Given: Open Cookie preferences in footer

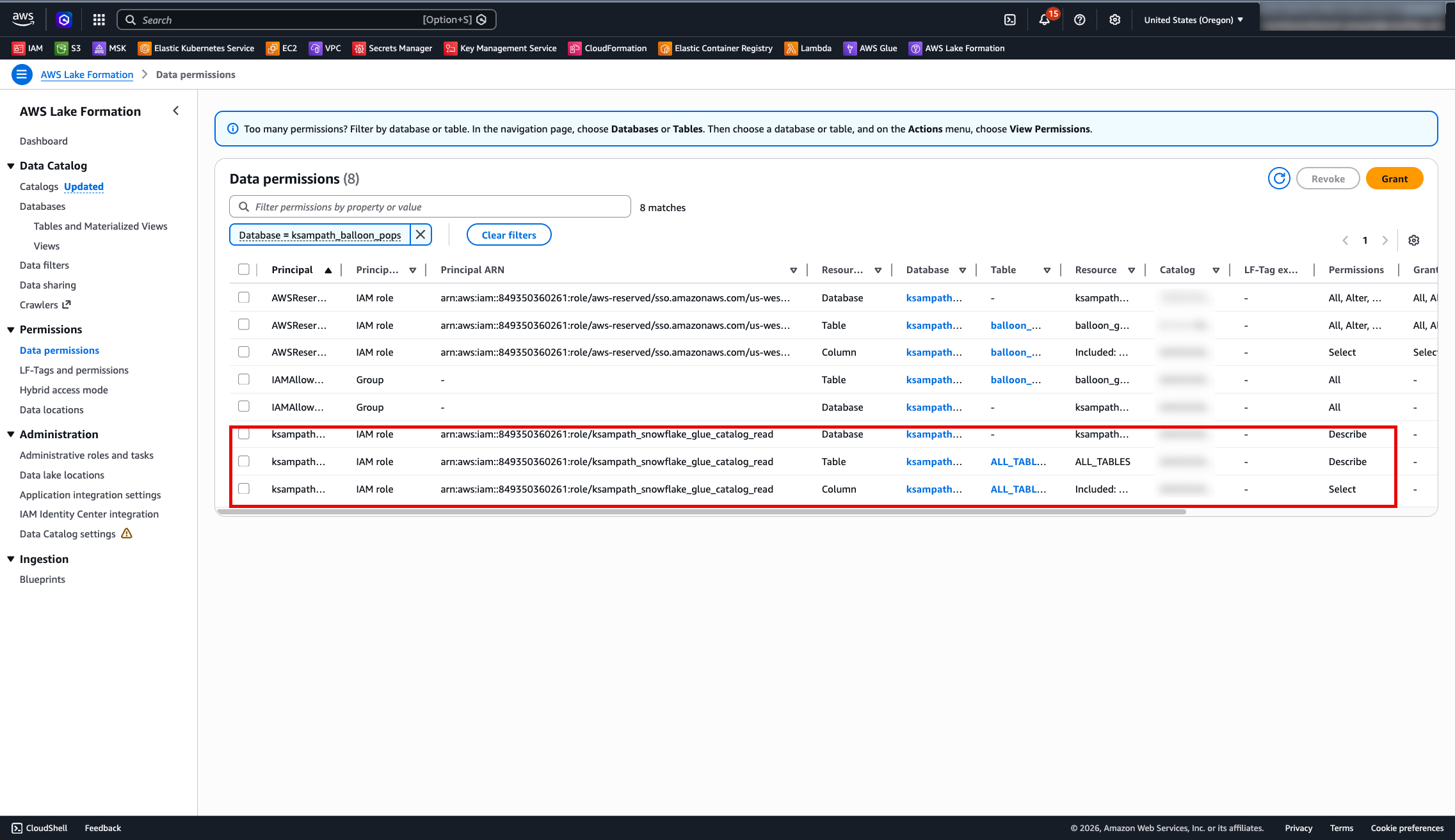Looking at the screenshot, I should tap(1407, 828).
